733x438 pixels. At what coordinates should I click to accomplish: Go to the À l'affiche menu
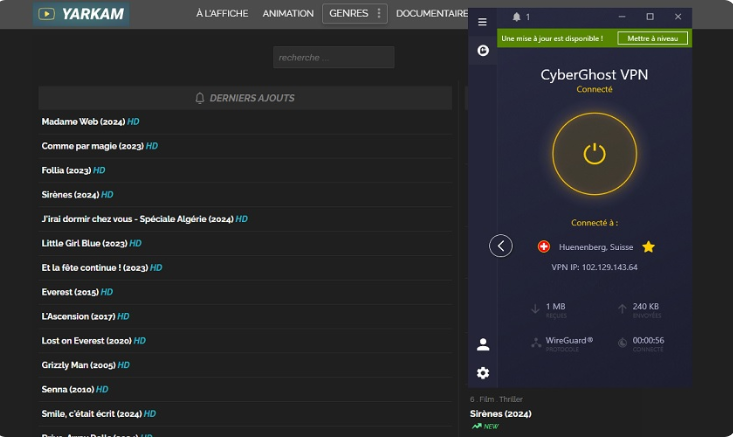(x=222, y=14)
